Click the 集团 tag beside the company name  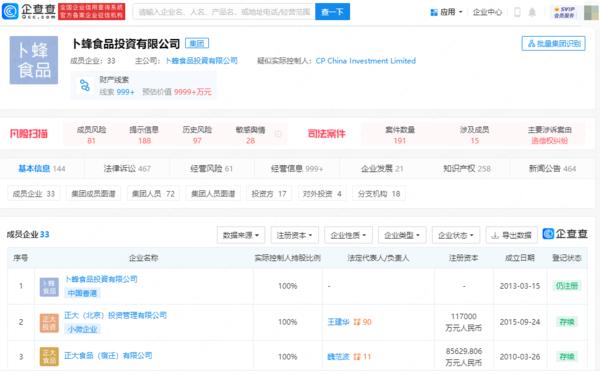197,44
